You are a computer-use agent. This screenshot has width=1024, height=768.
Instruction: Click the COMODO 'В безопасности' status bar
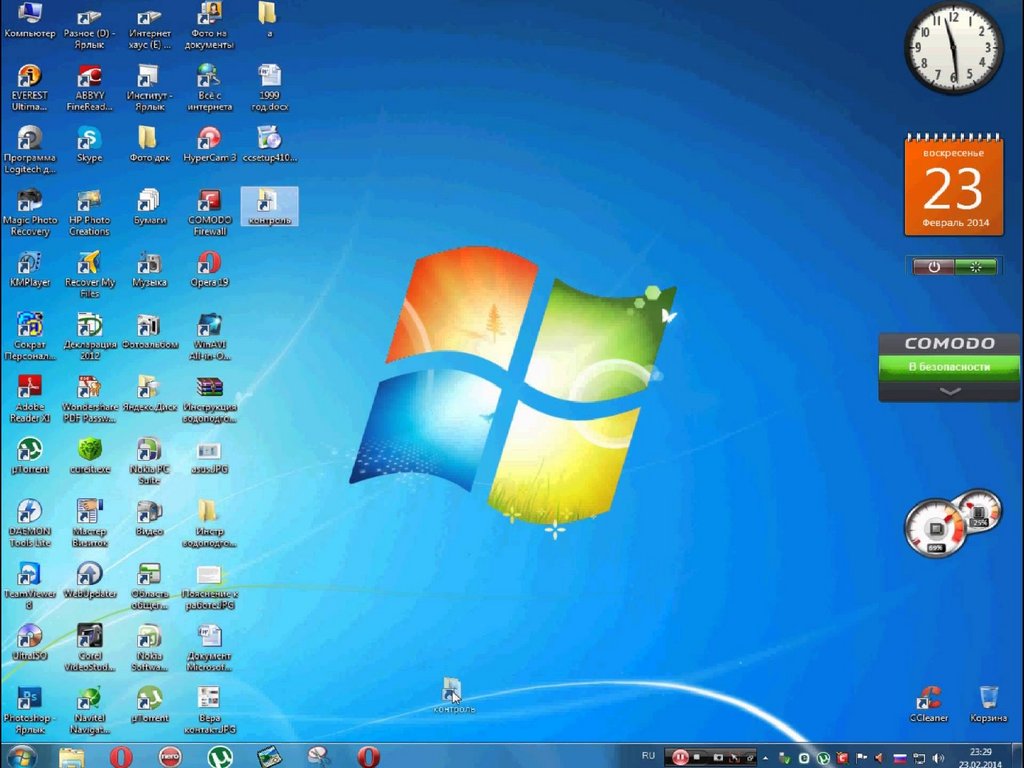(950, 367)
